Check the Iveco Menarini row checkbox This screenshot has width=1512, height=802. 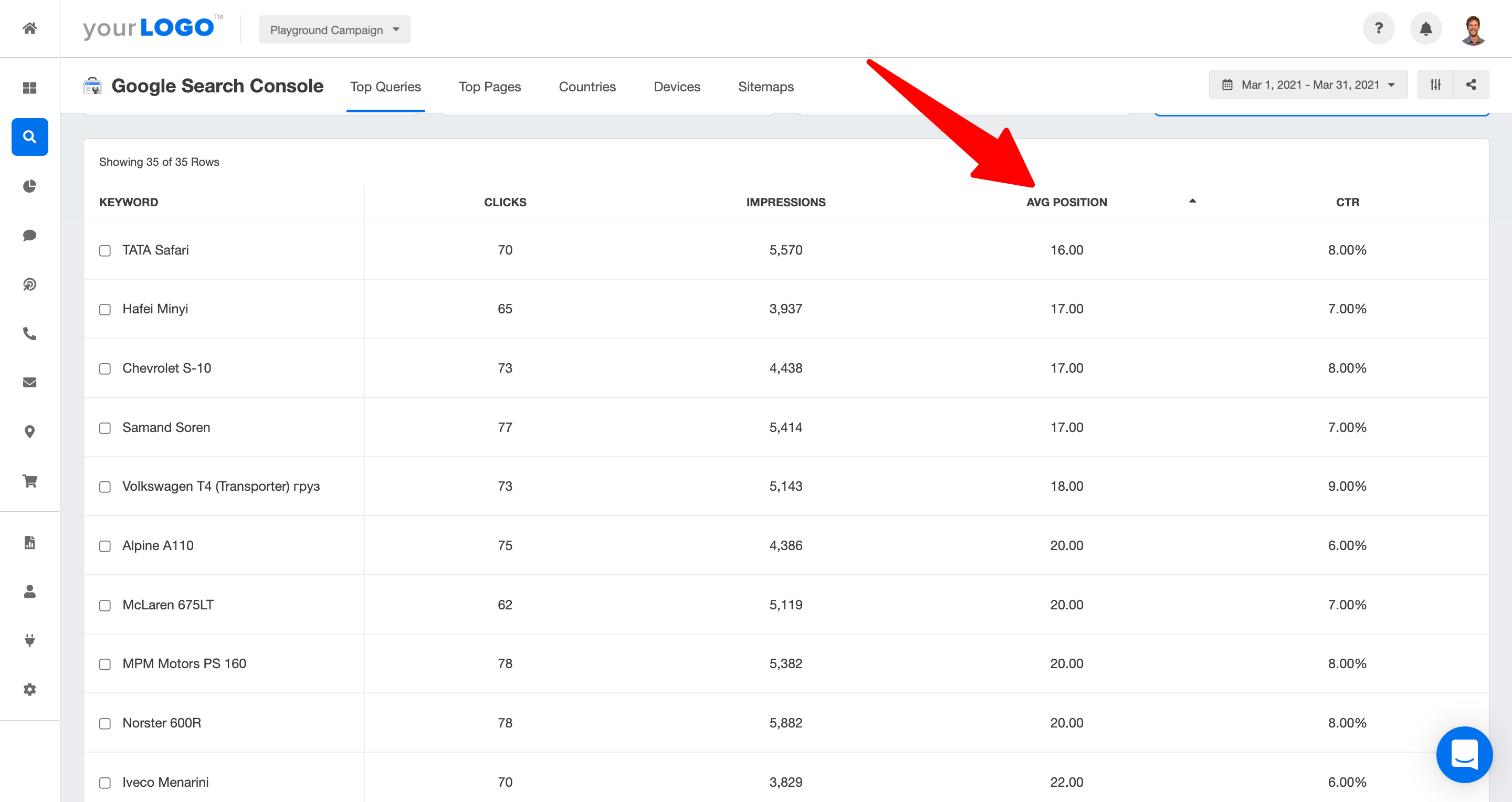point(105,782)
